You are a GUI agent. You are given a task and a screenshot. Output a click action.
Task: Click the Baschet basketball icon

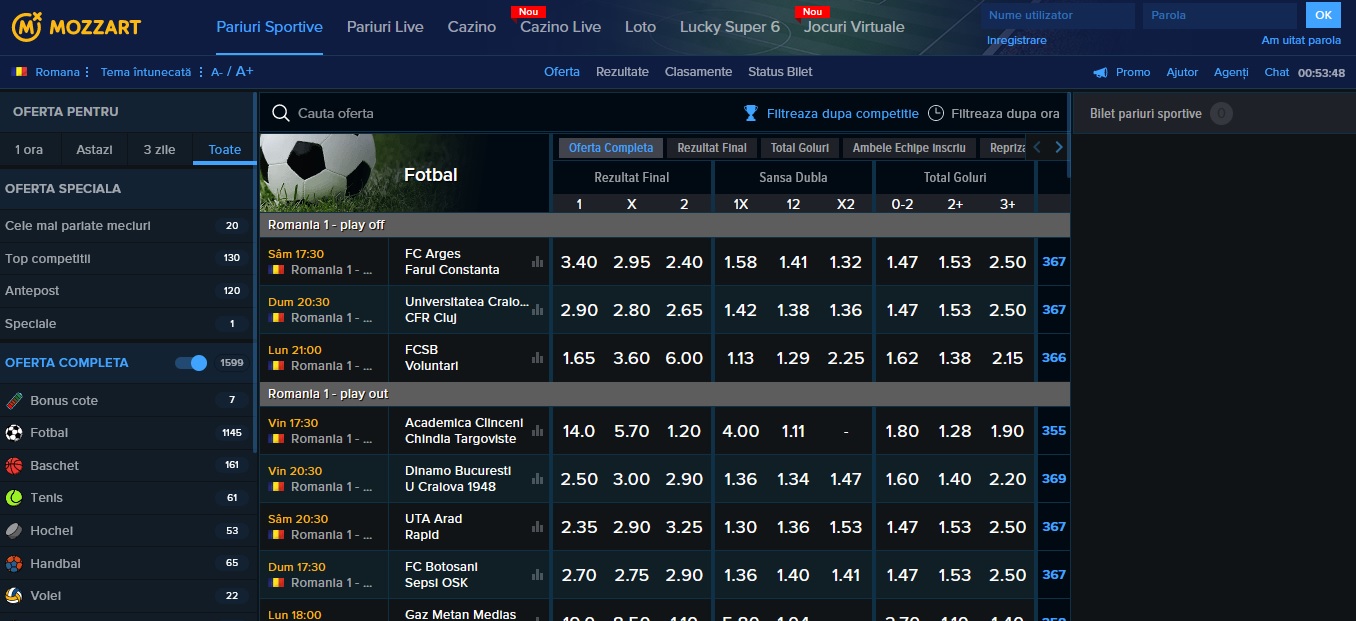(14, 465)
